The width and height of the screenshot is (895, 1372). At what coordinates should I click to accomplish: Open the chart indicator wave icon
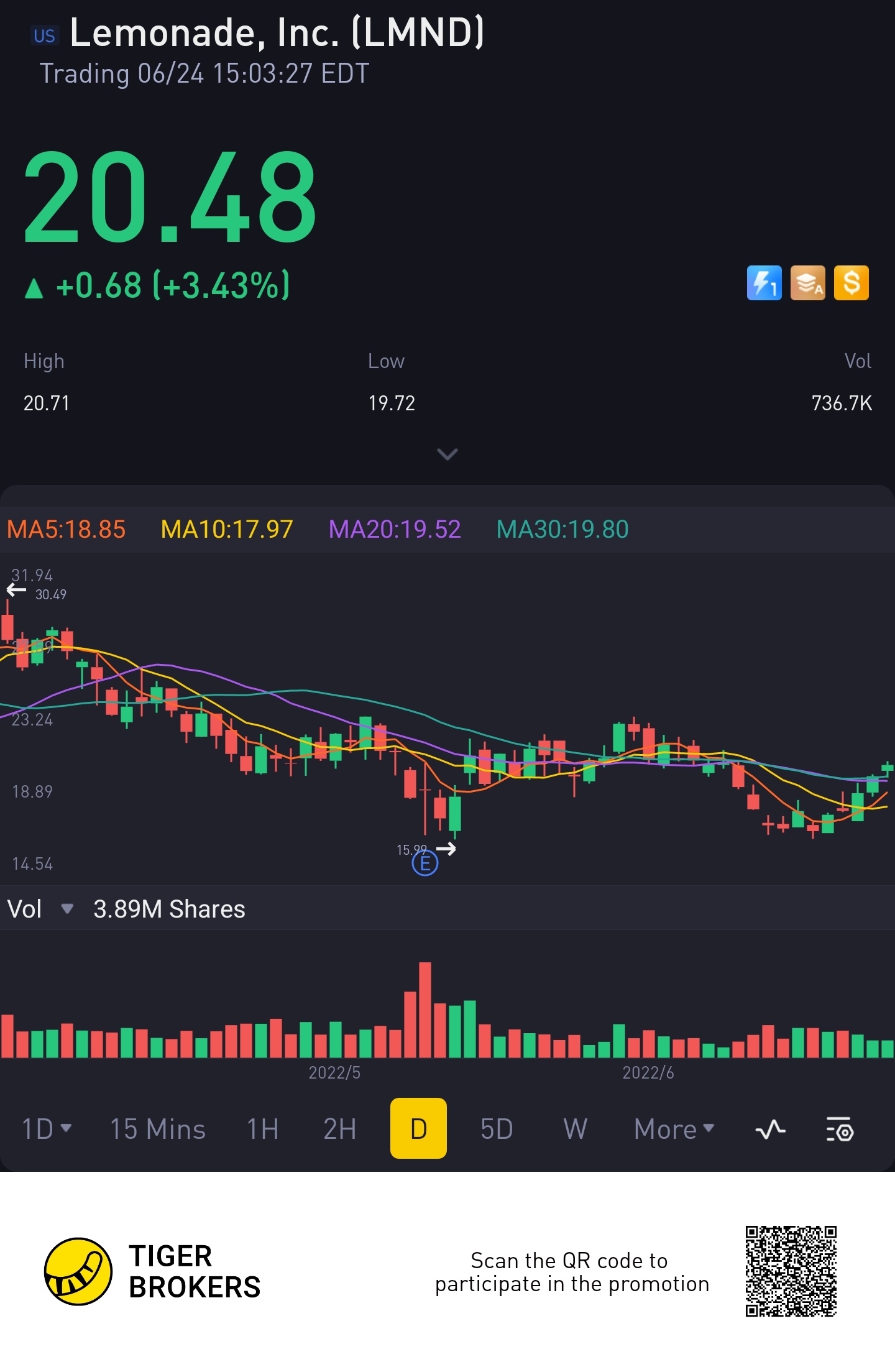771,1129
